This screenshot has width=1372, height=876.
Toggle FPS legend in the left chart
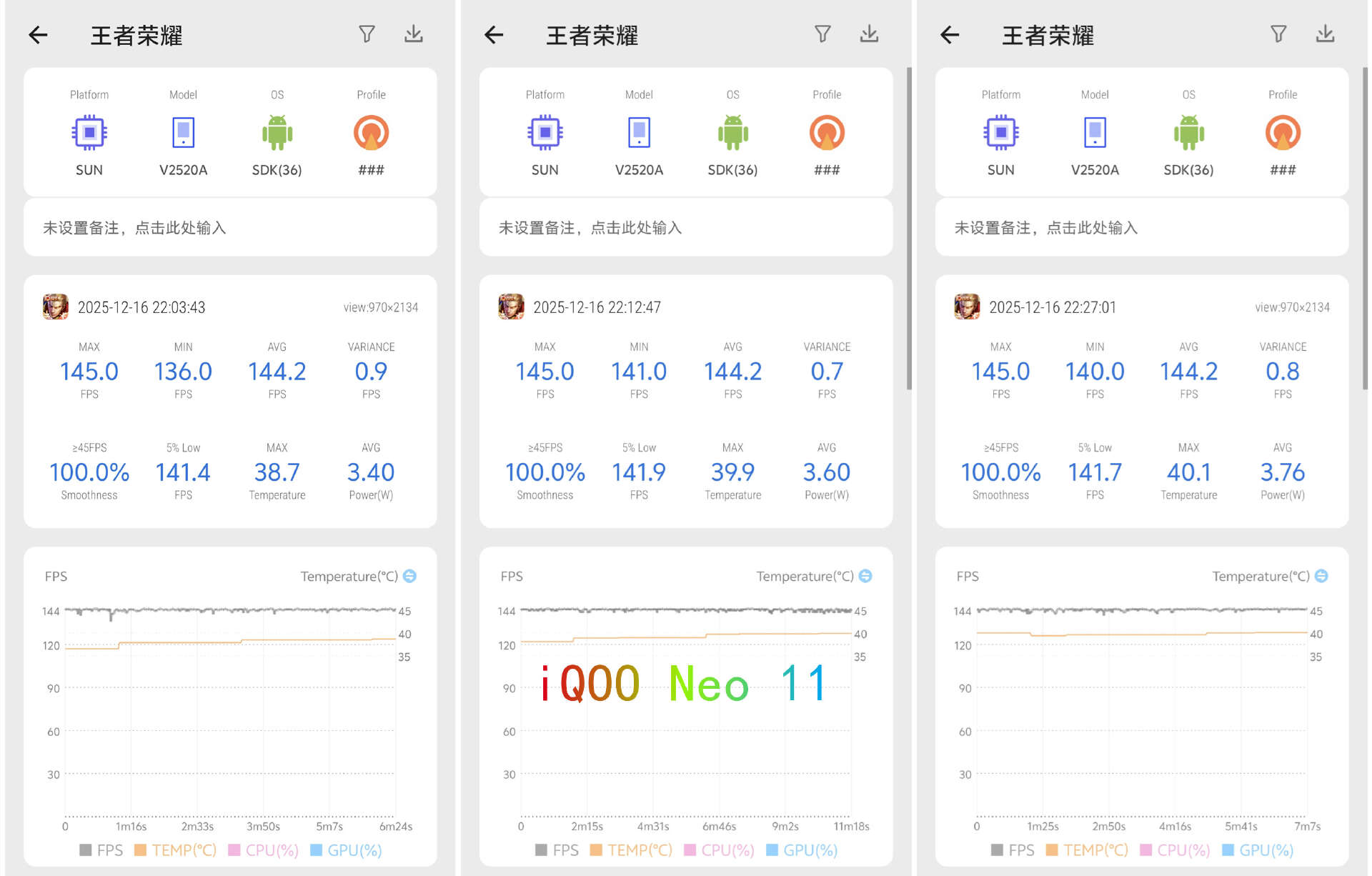(101, 850)
